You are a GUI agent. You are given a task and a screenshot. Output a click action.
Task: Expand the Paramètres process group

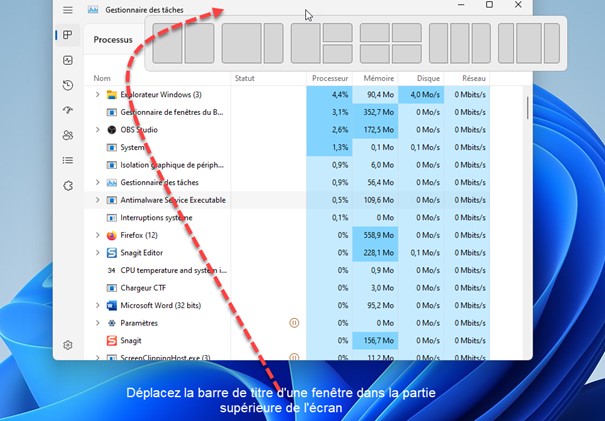(98, 323)
